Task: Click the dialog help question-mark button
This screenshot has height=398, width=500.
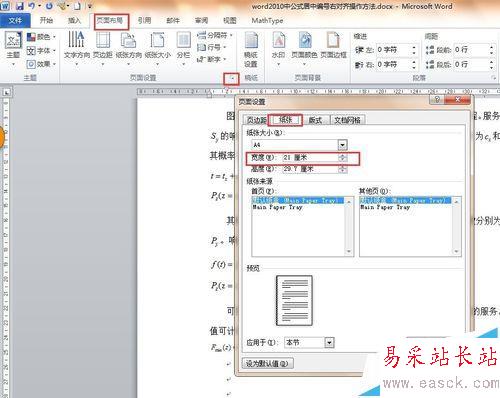Action: (x=437, y=99)
